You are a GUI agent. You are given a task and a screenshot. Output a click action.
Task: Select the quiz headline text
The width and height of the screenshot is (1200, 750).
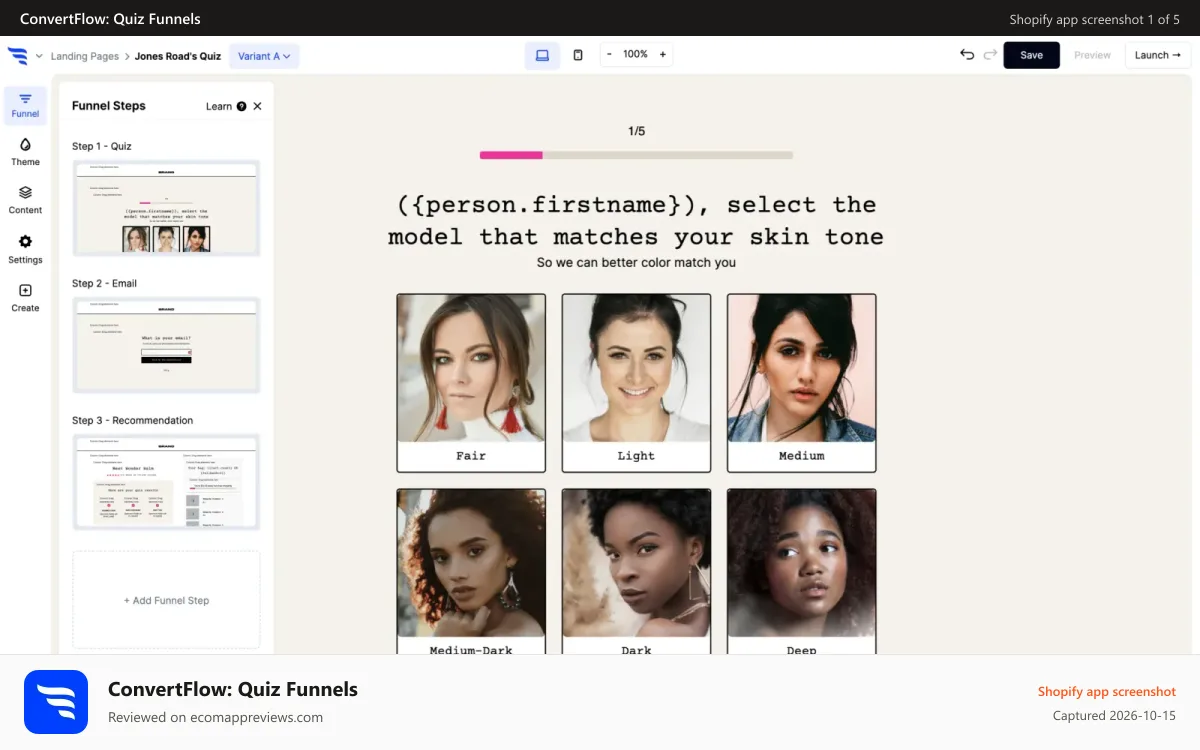pos(636,220)
